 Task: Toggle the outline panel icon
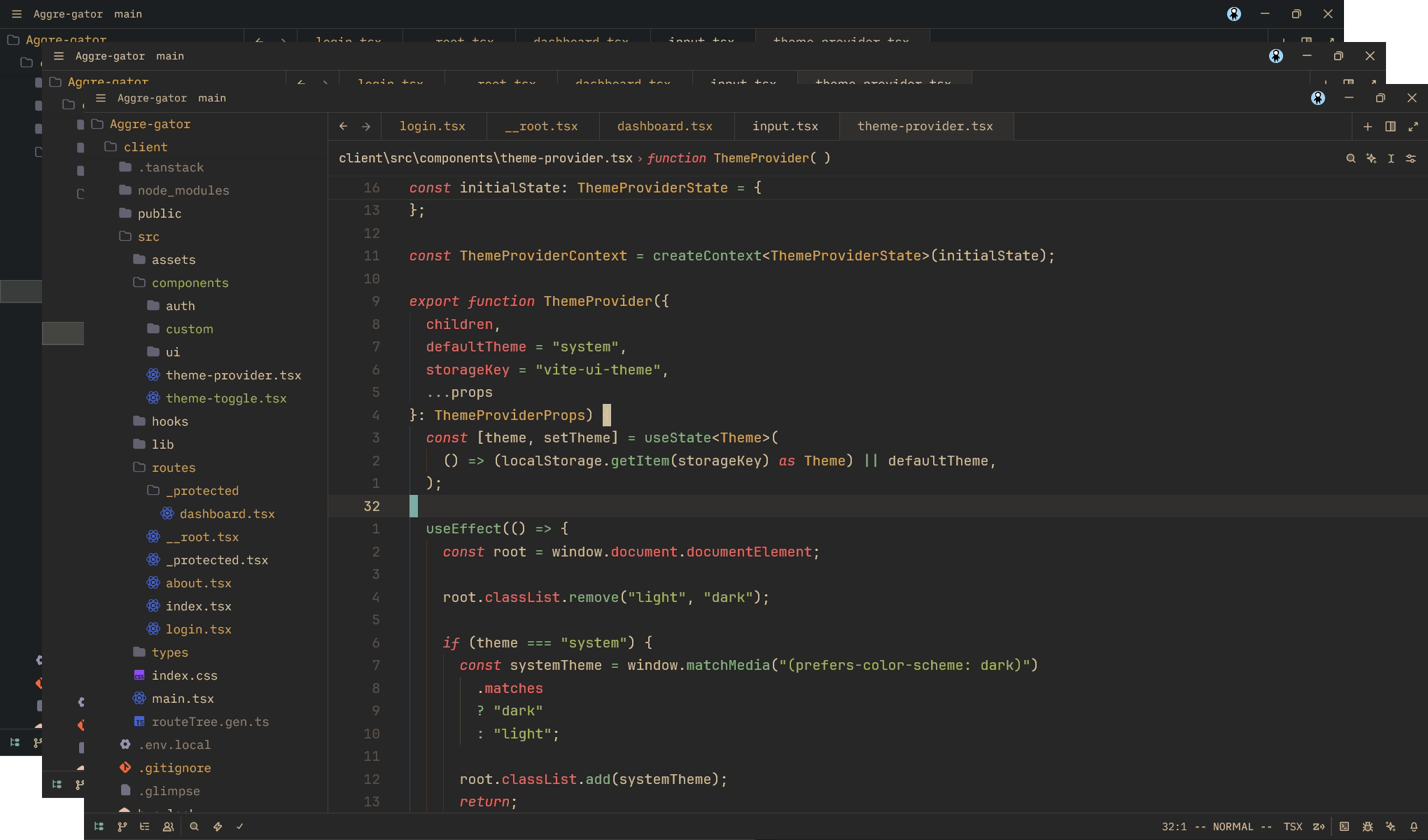click(x=145, y=827)
